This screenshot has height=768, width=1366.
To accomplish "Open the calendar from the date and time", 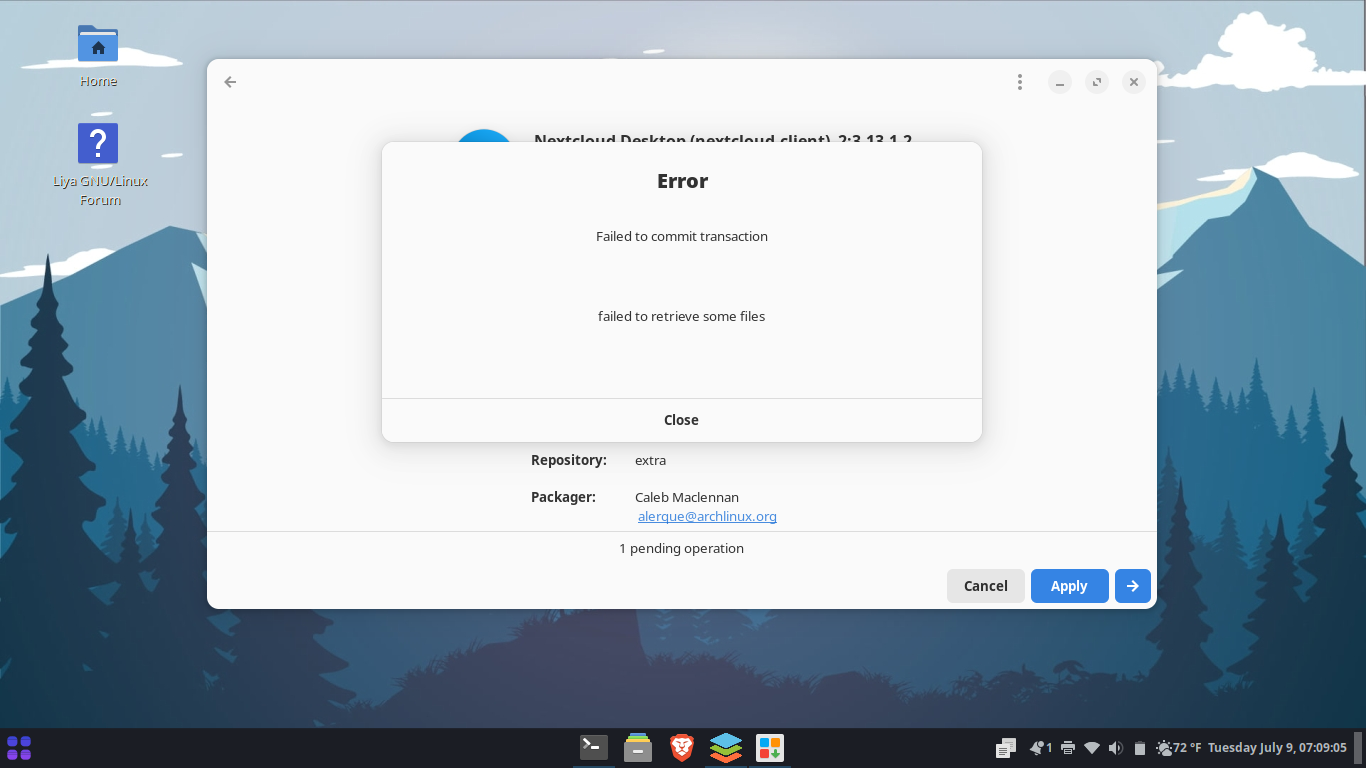I will [x=1277, y=748].
